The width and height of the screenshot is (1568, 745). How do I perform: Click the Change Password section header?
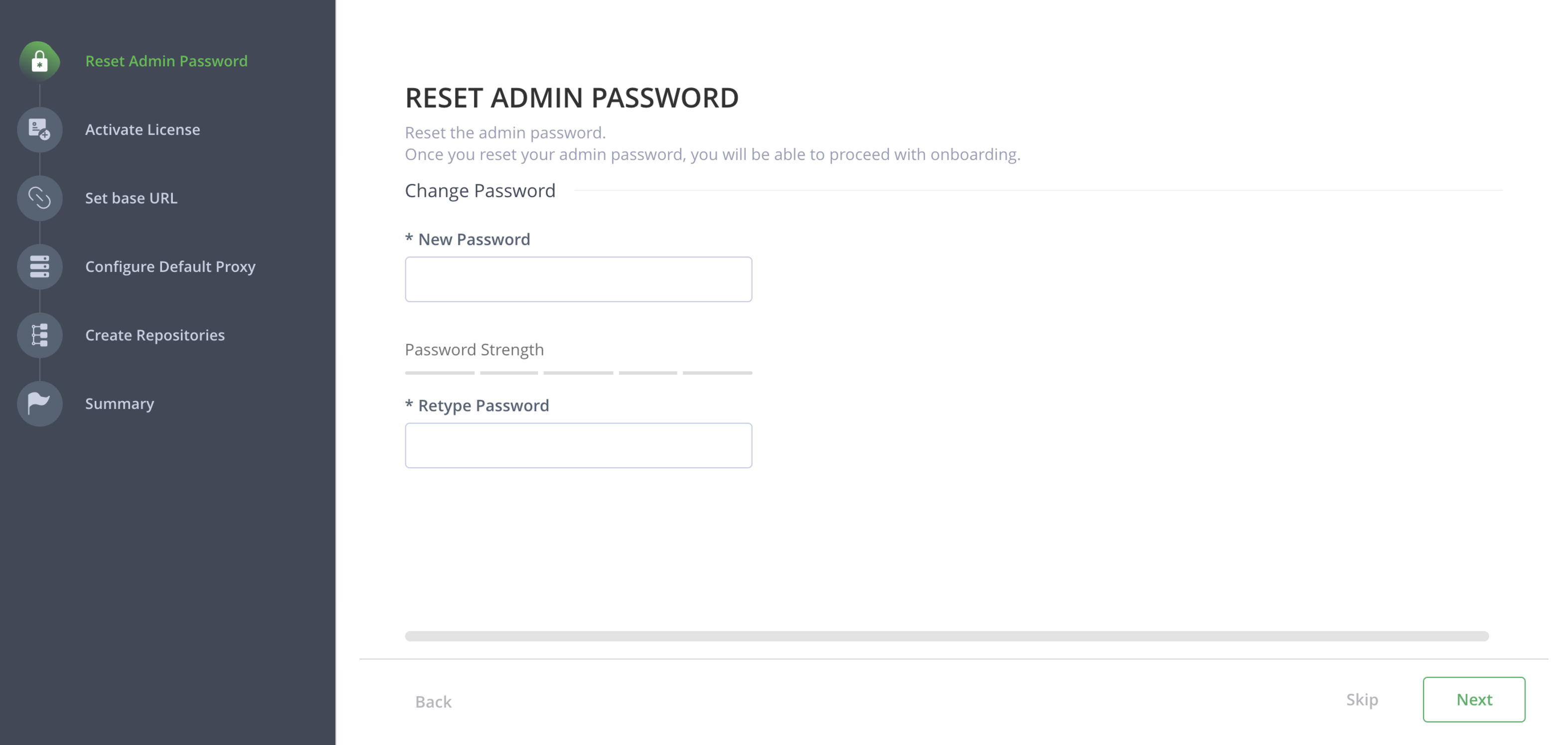pyautogui.click(x=479, y=190)
